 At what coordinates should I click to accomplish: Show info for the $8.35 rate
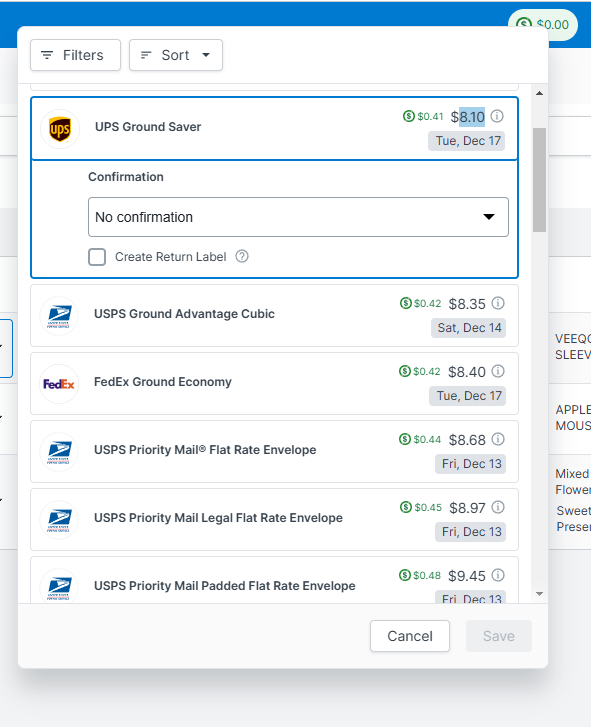click(498, 303)
